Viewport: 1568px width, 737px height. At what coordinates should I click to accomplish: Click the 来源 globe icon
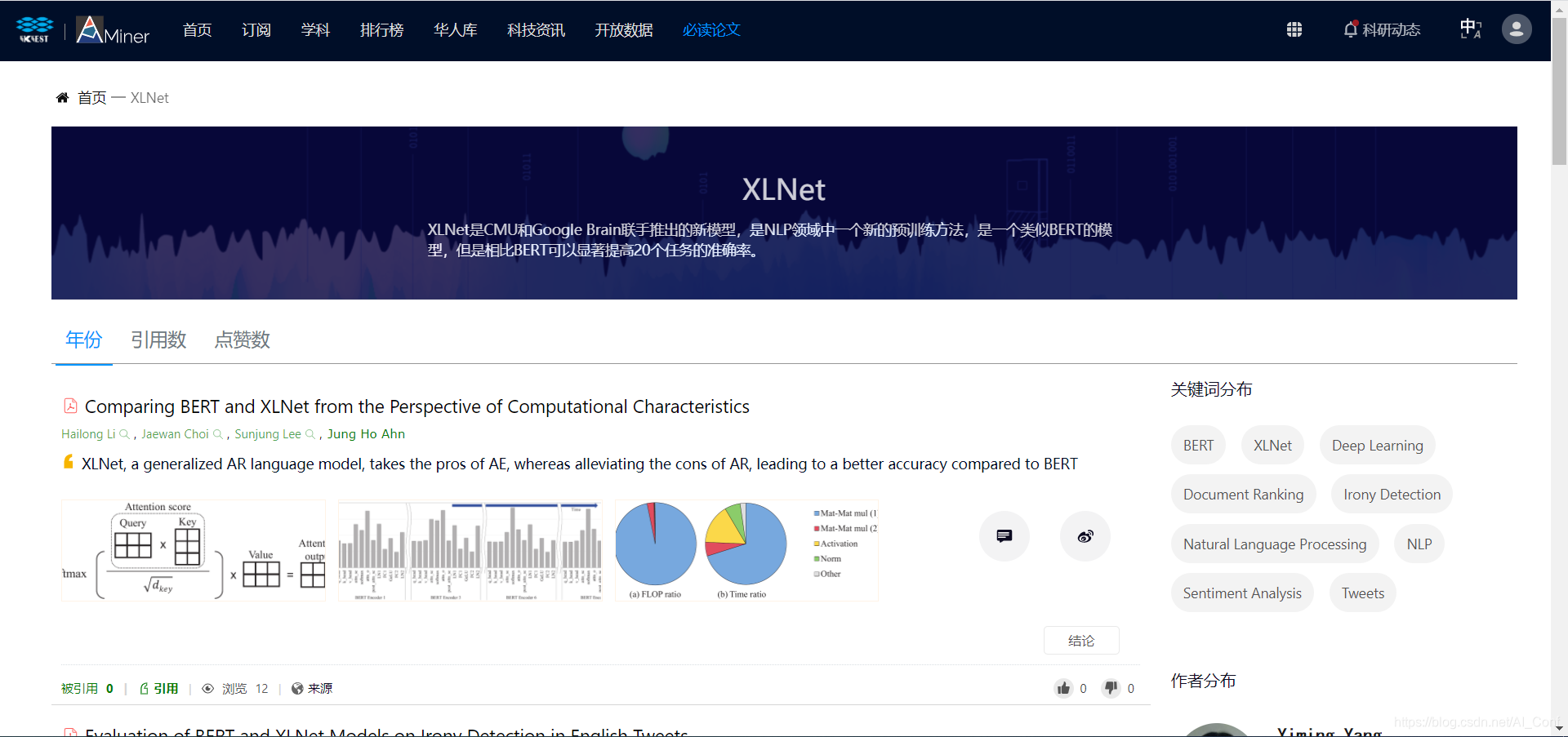297,689
